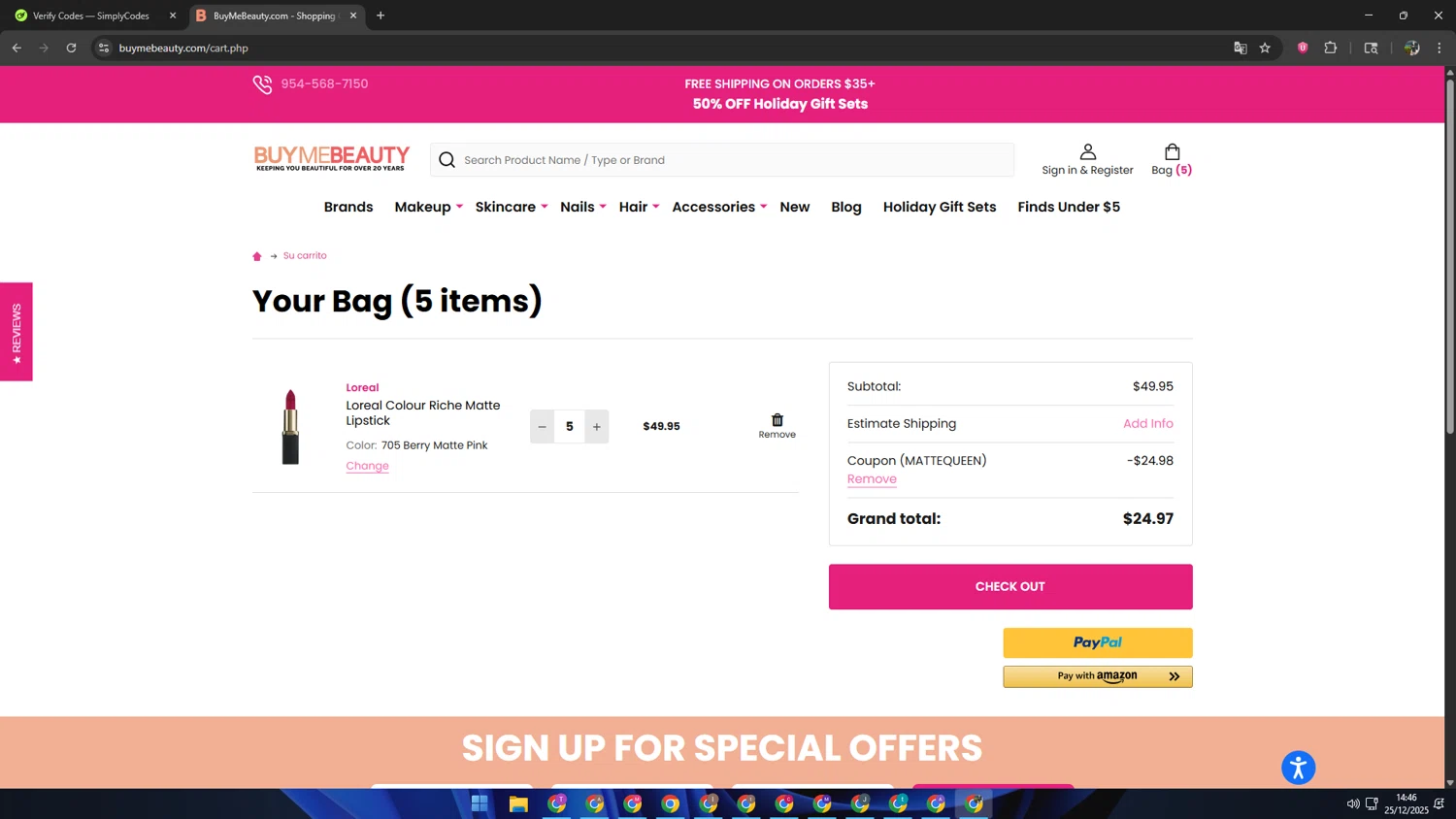Open a new browser tab
This screenshot has width=1456, height=819.
click(x=381, y=16)
